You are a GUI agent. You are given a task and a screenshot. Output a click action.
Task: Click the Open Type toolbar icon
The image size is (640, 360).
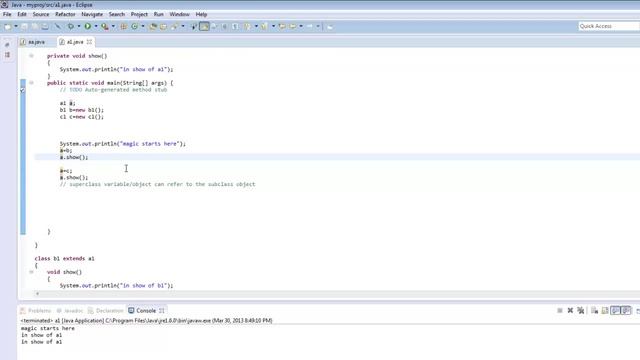[153, 27]
